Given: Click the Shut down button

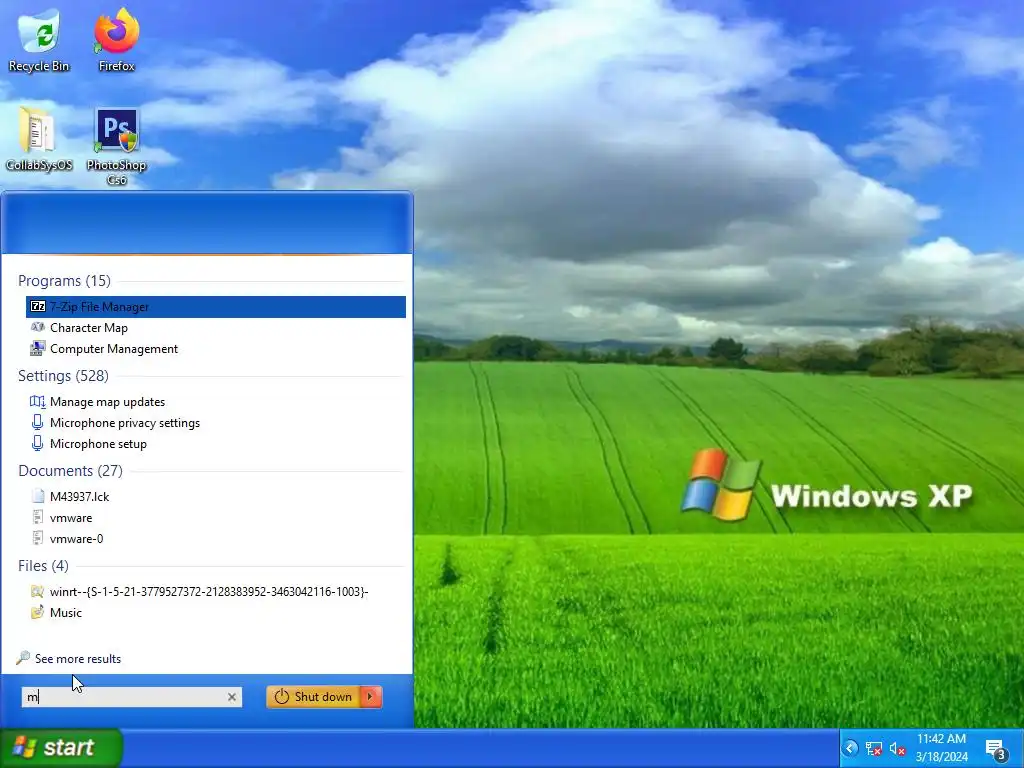Looking at the screenshot, I should click(x=313, y=697).
